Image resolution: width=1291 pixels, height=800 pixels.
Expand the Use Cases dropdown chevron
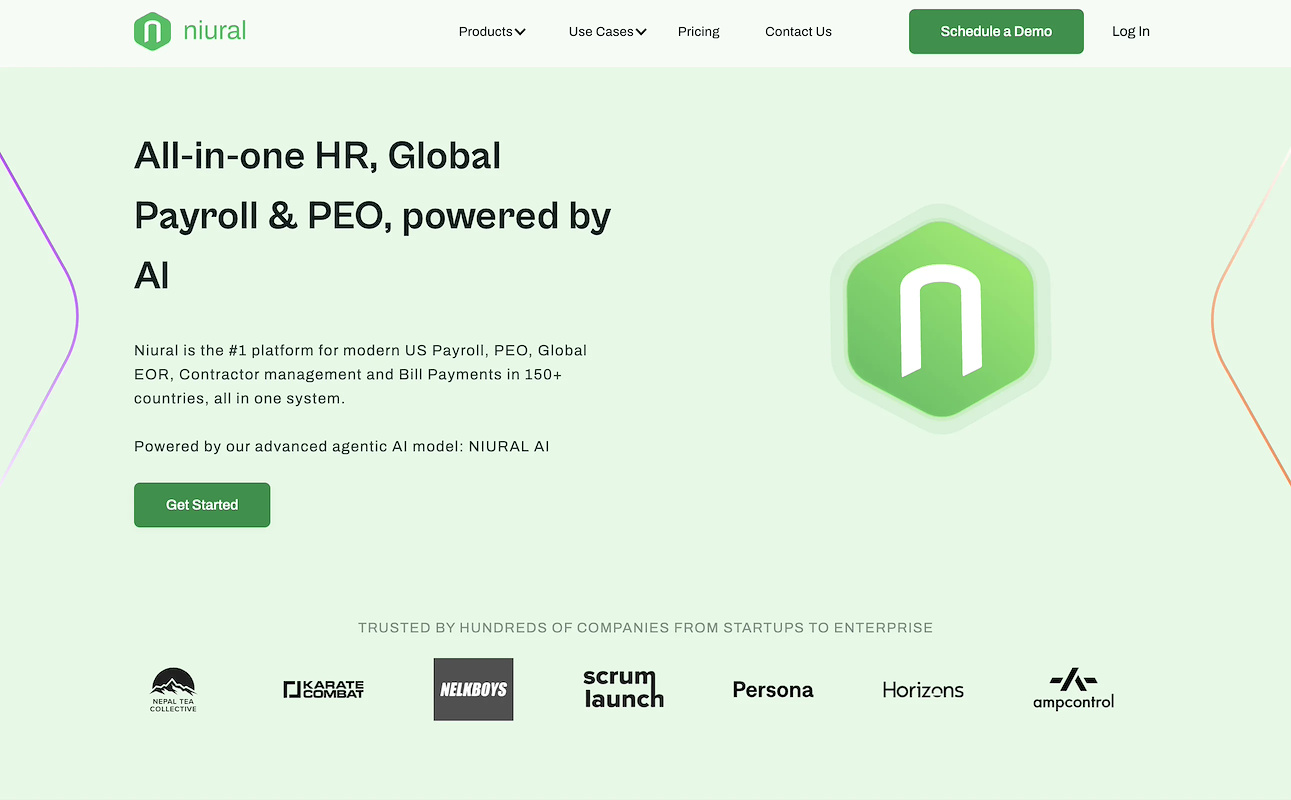641,32
